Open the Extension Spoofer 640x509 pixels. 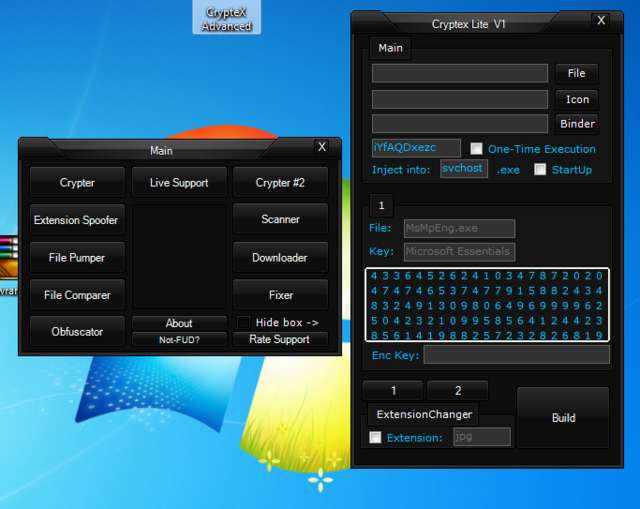tap(77, 220)
